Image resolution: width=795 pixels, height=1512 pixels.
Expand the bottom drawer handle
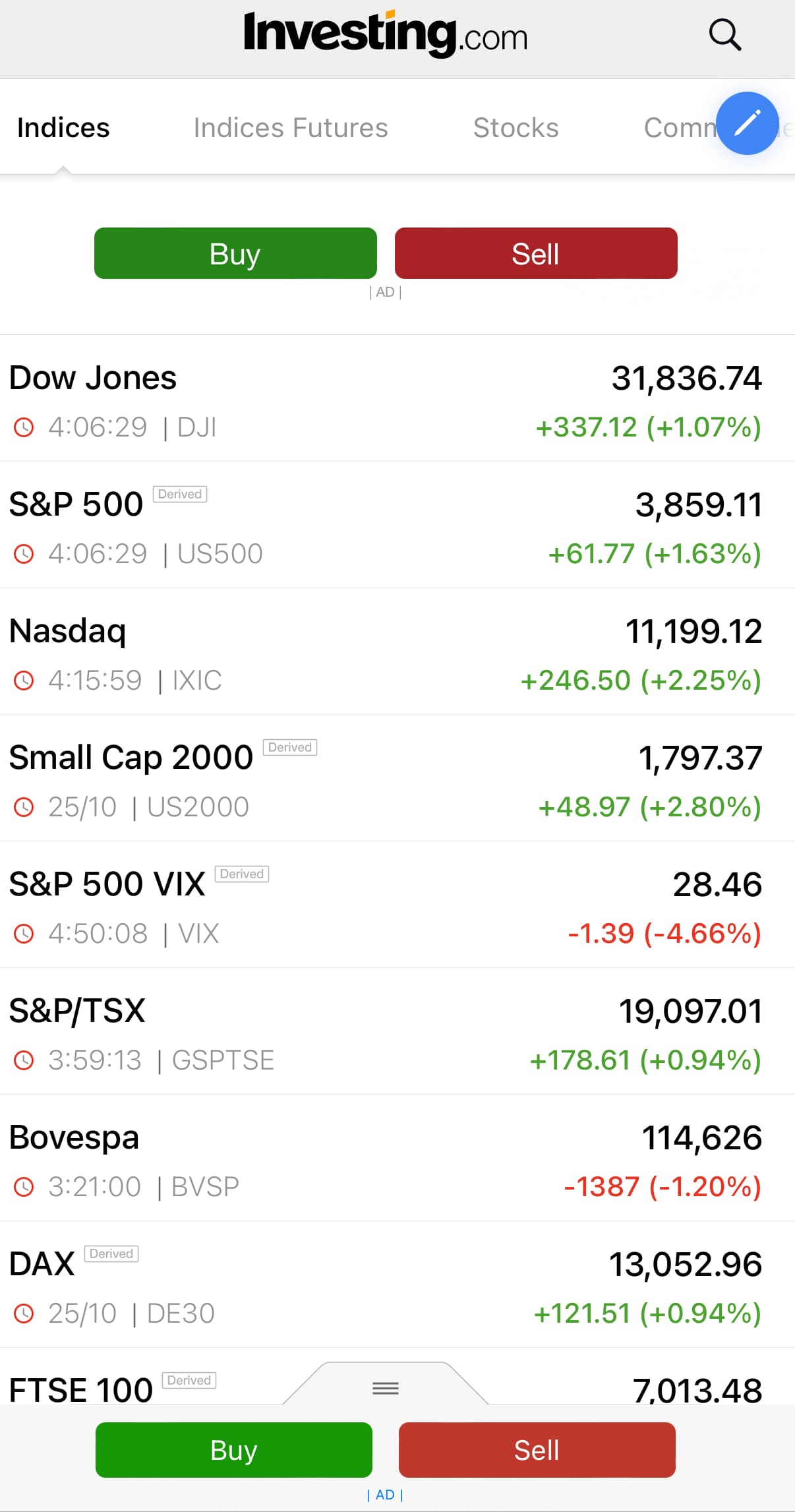[386, 1388]
